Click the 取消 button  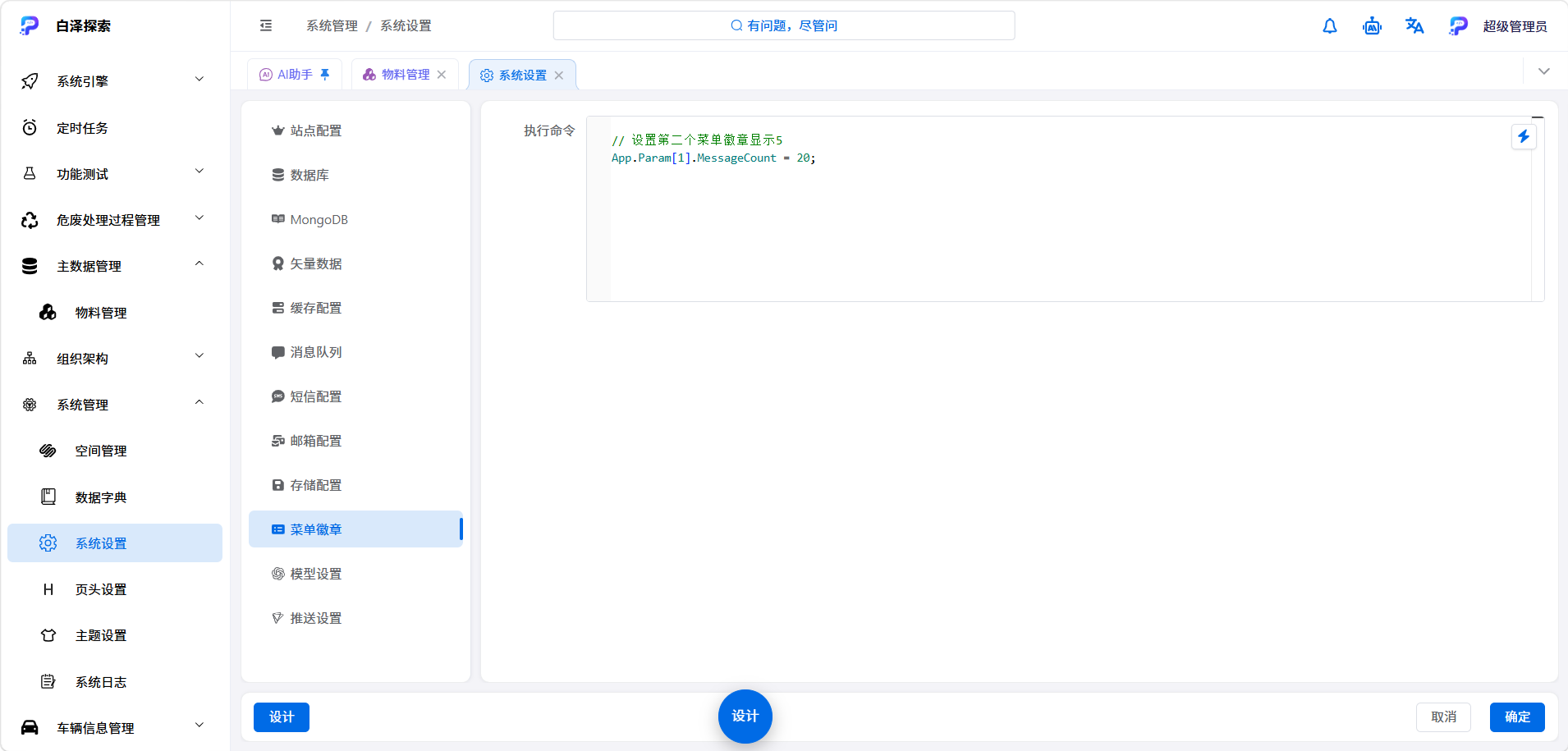point(1443,717)
